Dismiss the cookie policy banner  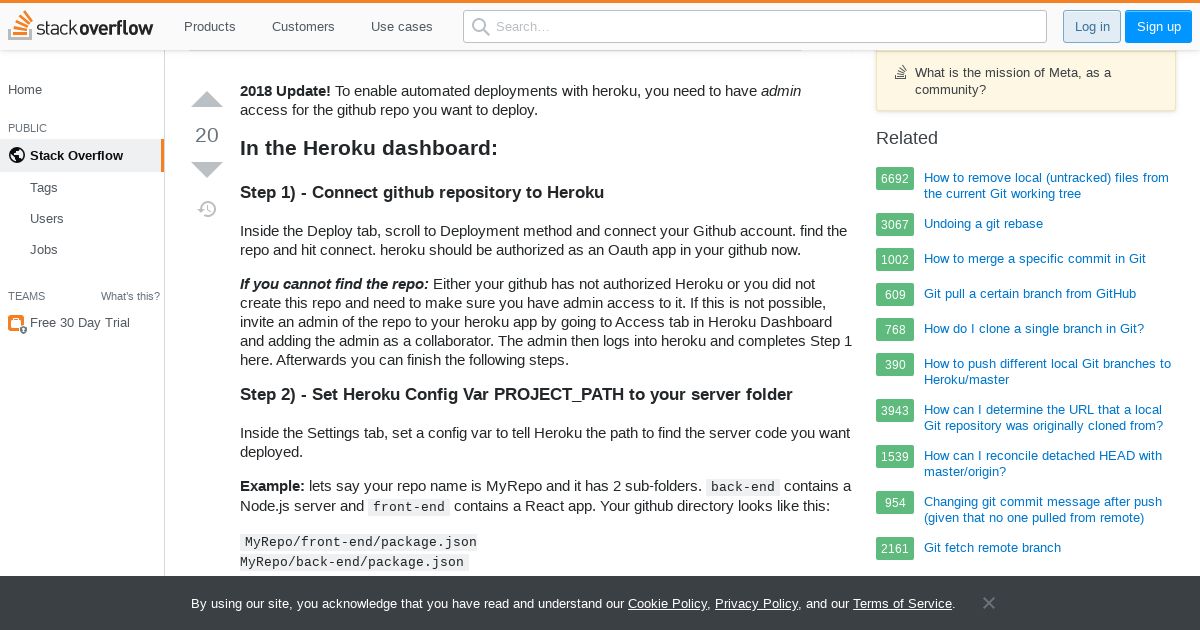[x=988, y=603]
